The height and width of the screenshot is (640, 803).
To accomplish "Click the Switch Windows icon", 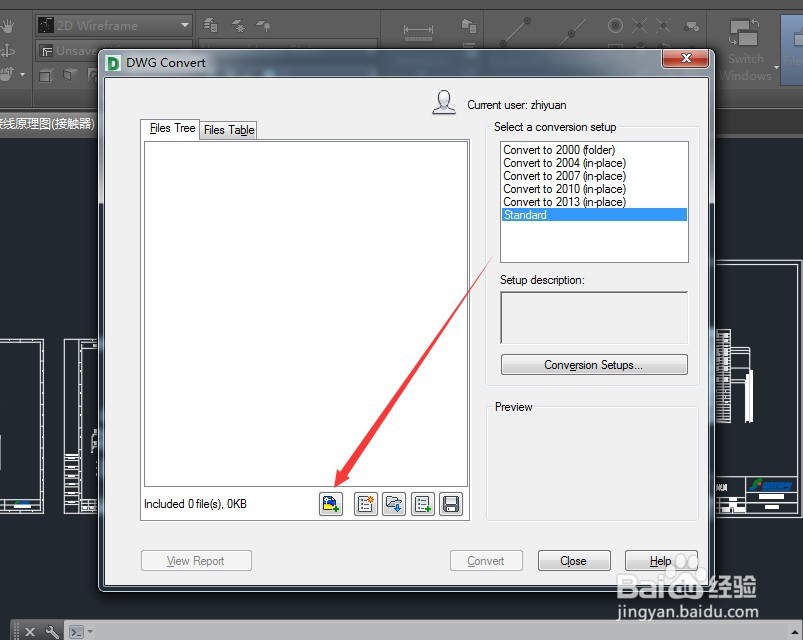I will click(x=745, y=32).
